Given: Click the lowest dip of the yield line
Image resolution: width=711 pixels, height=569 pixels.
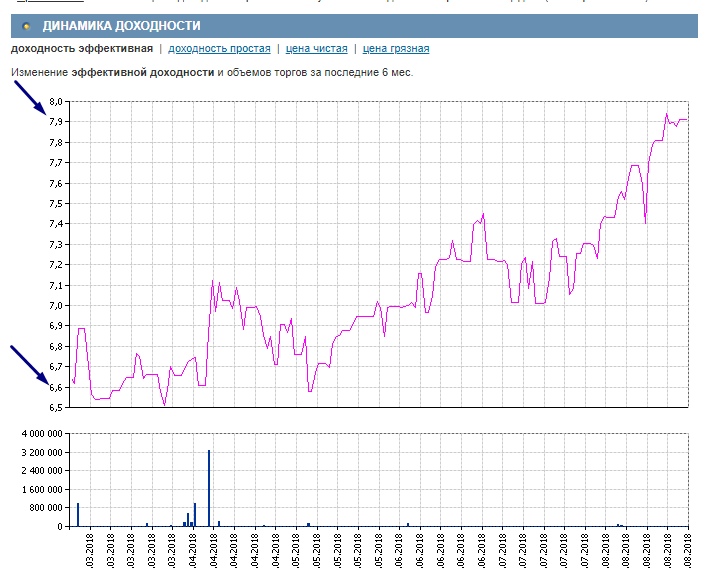Looking at the screenshot, I should 165,405.
